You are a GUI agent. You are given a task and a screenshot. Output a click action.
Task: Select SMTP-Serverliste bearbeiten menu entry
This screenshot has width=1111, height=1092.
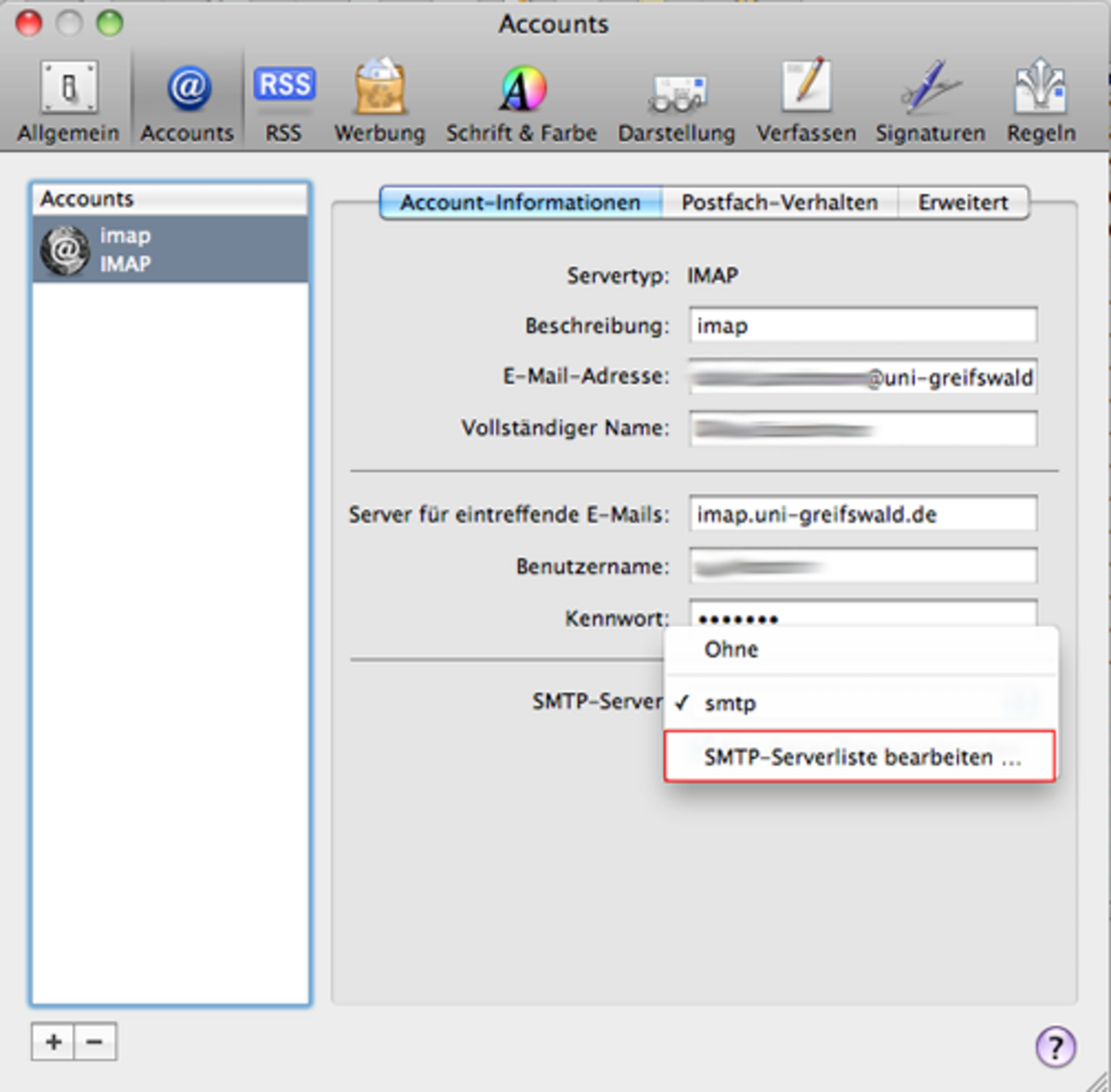pyautogui.click(x=861, y=757)
